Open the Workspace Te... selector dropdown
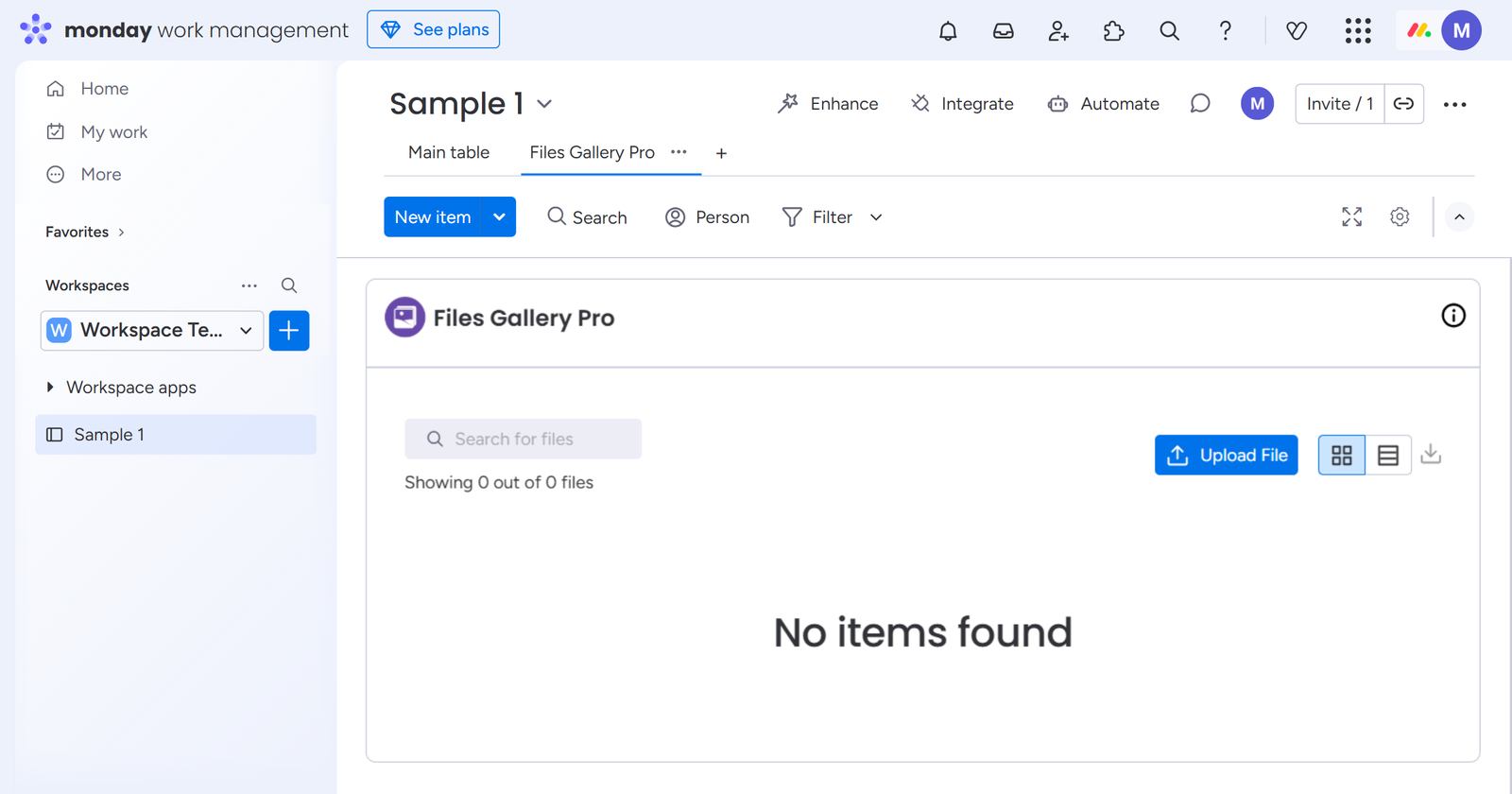The width and height of the screenshot is (1512, 794). pyautogui.click(x=152, y=331)
